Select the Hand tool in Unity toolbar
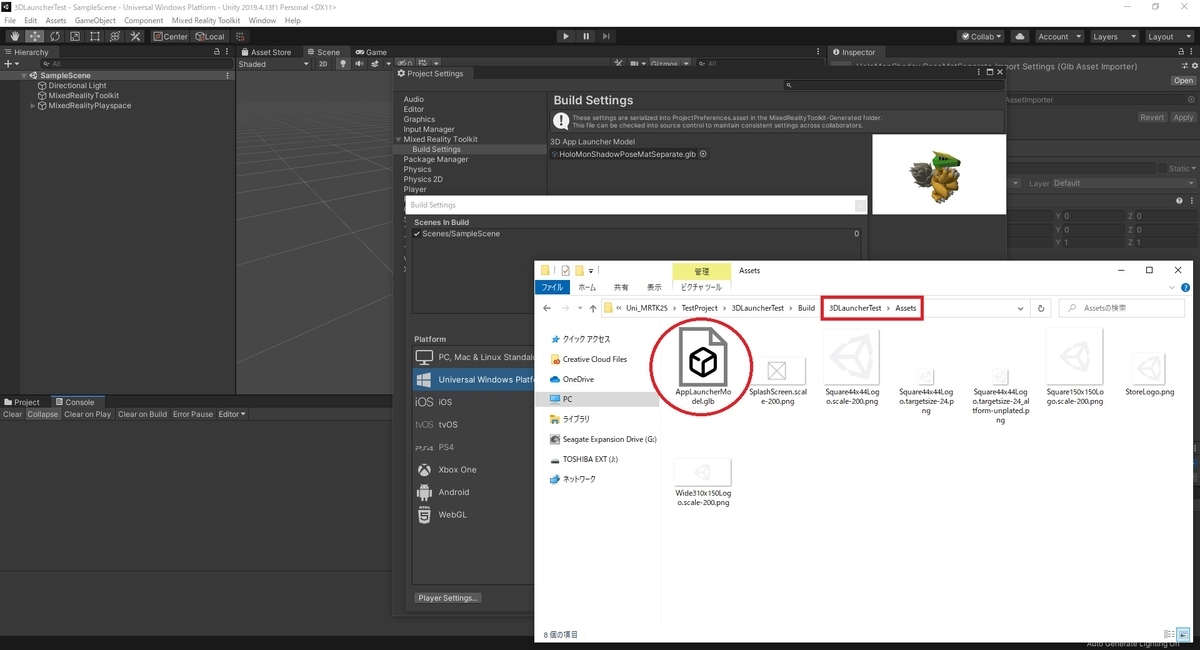 14,36
